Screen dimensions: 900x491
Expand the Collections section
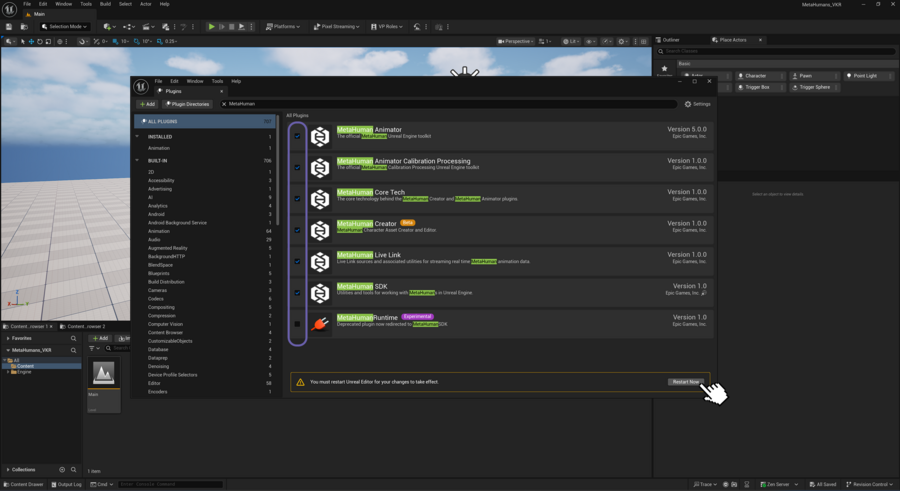pyautogui.click(x=8, y=470)
